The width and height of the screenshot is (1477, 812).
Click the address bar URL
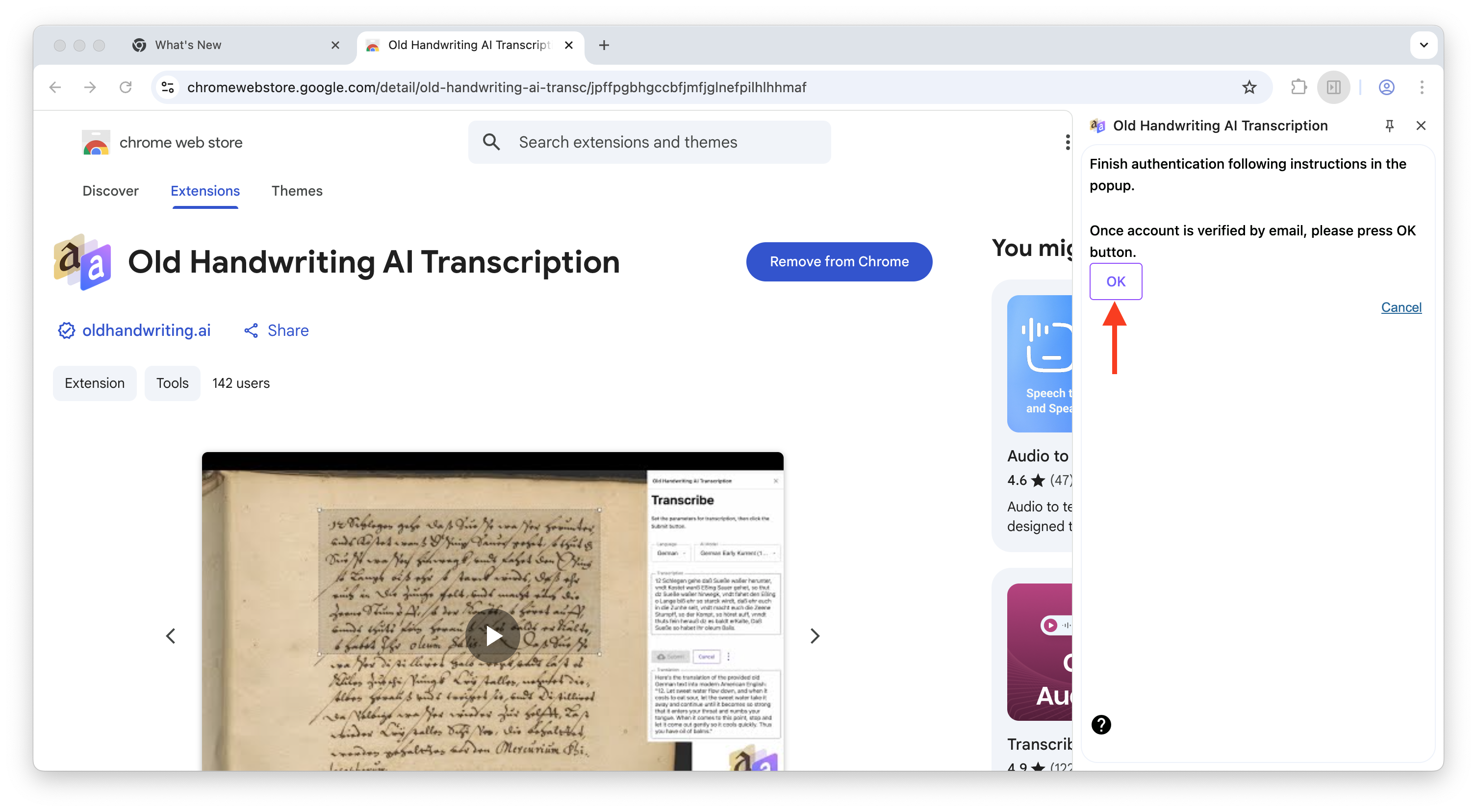pyautogui.click(x=497, y=87)
